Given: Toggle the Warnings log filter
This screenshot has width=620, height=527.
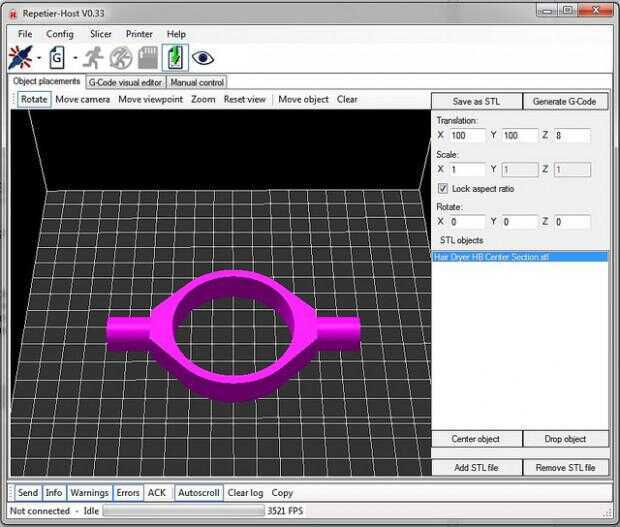Looking at the screenshot, I should [x=89, y=493].
